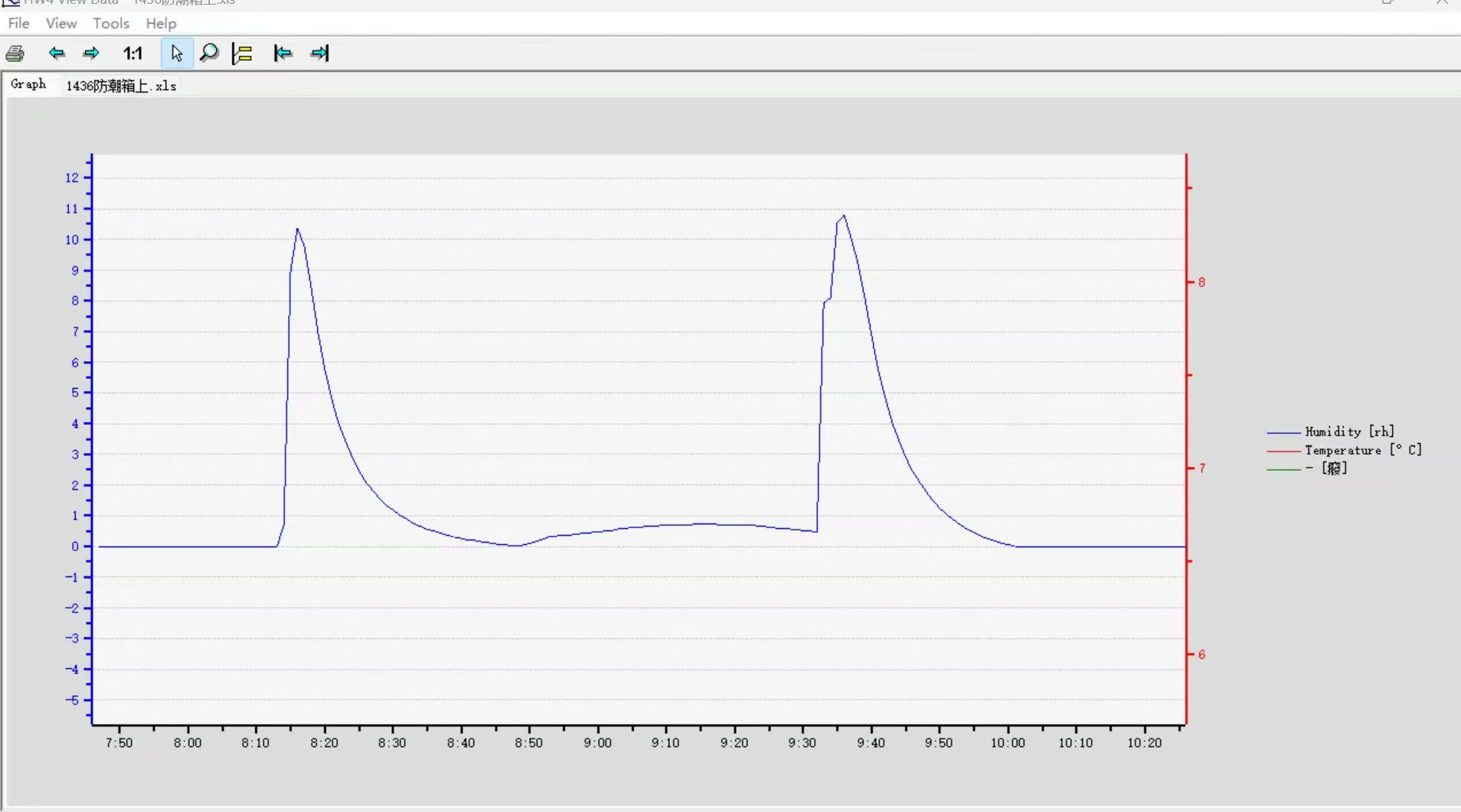Activate the magnifier zoom tool
1461x812 pixels.
click(x=209, y=53)
